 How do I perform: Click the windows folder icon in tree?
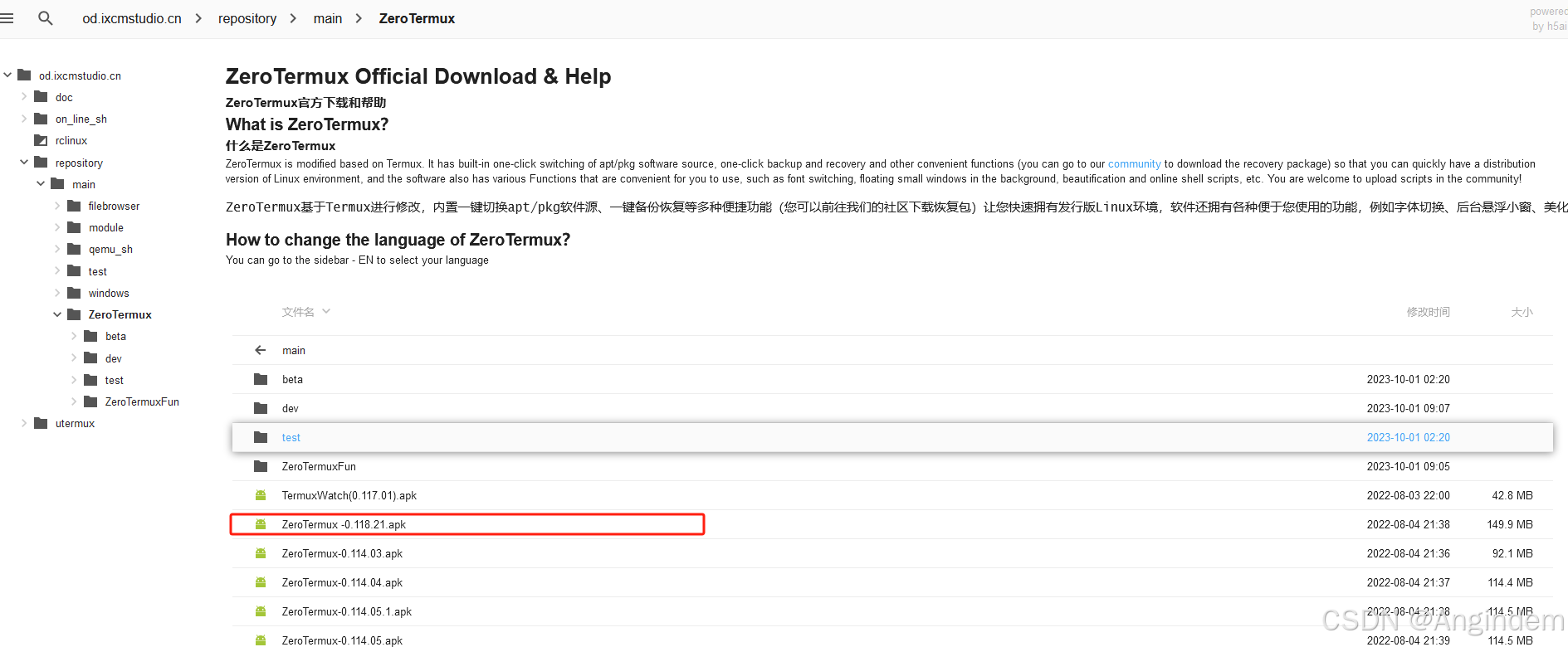[74, 293]
